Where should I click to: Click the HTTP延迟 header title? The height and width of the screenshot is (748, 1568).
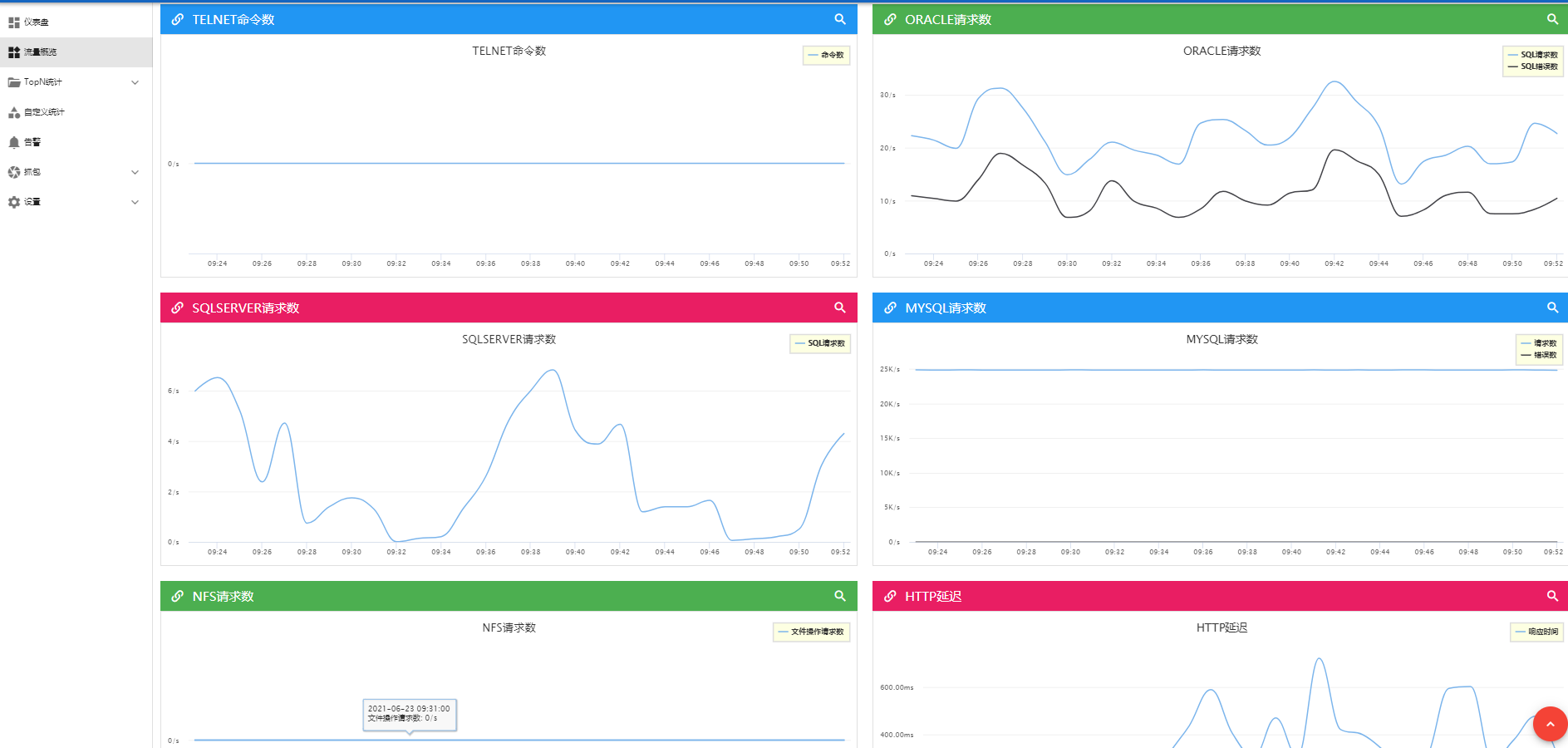[x=933, y=596]
